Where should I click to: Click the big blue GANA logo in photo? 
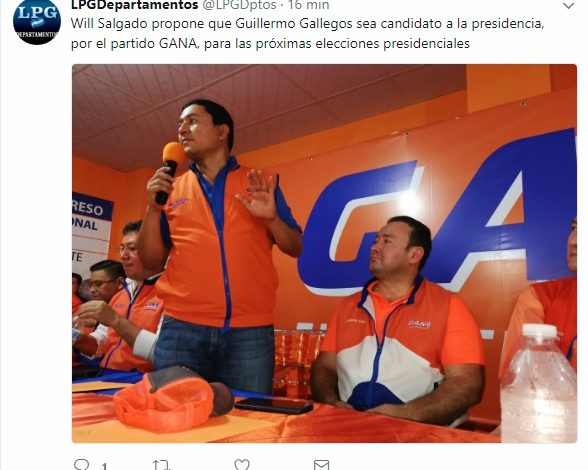click(439, 210)
